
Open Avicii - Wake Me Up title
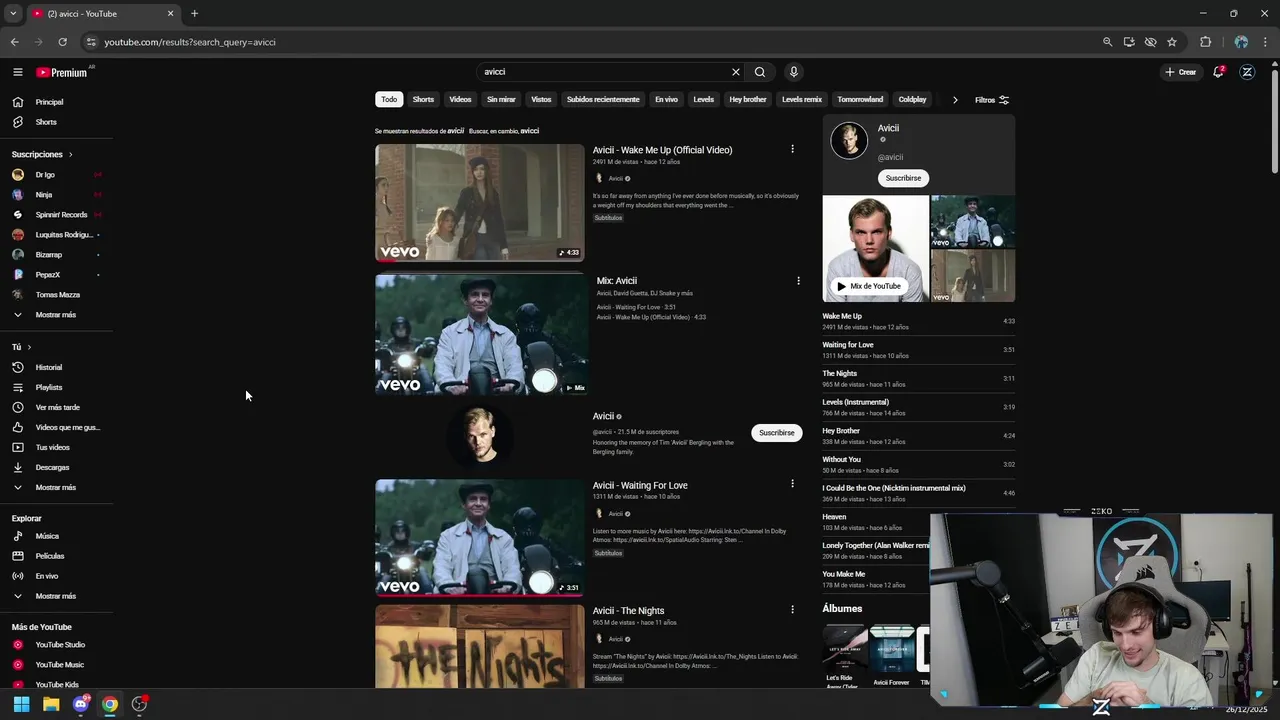[662, 150]
